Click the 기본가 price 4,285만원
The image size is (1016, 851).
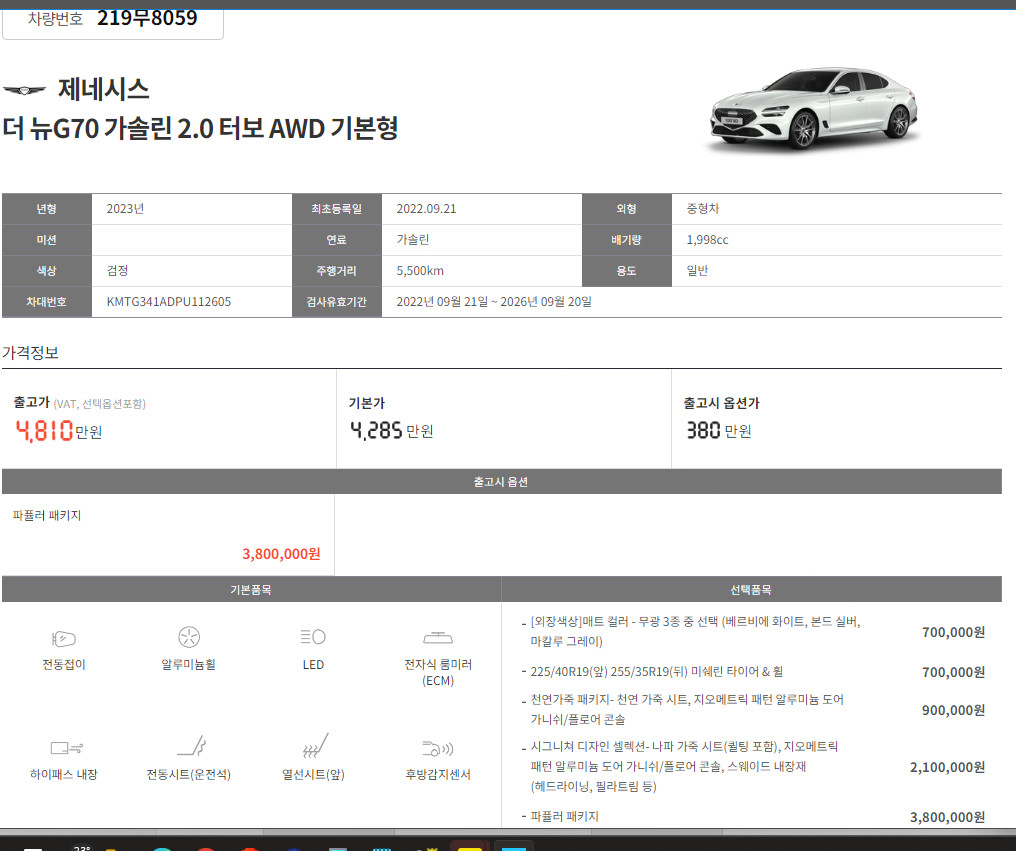pyautogui.click(x=391, y=430)
